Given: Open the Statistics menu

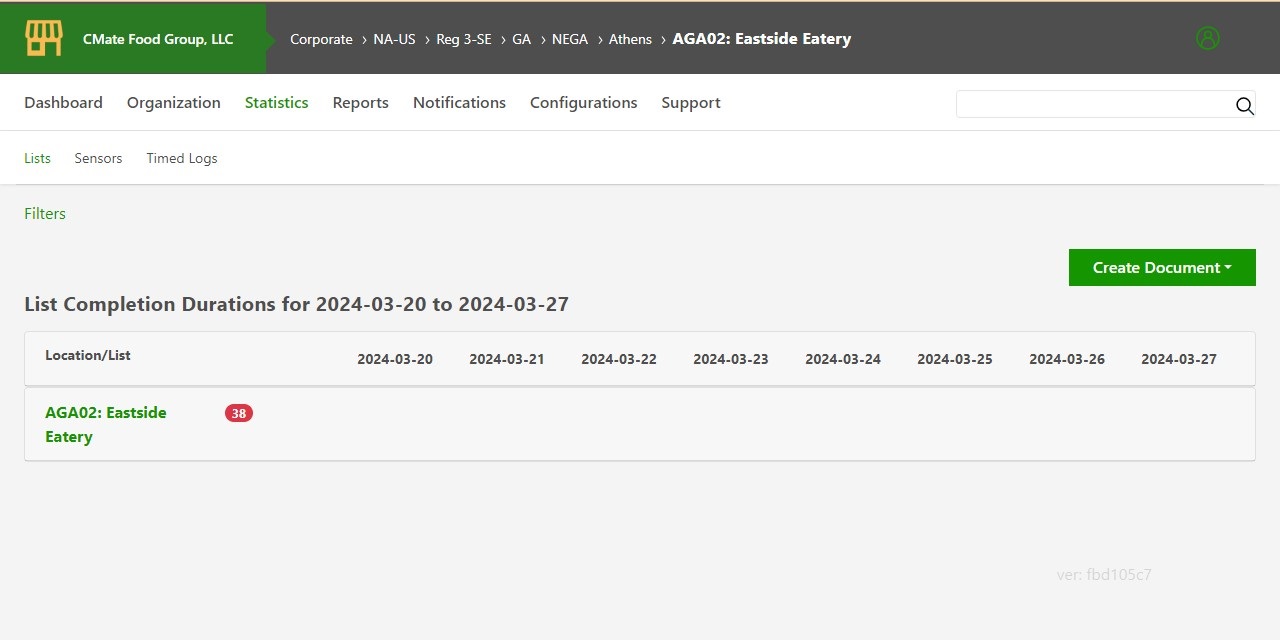Looking at the screenshot, I should tap(276, 102).
